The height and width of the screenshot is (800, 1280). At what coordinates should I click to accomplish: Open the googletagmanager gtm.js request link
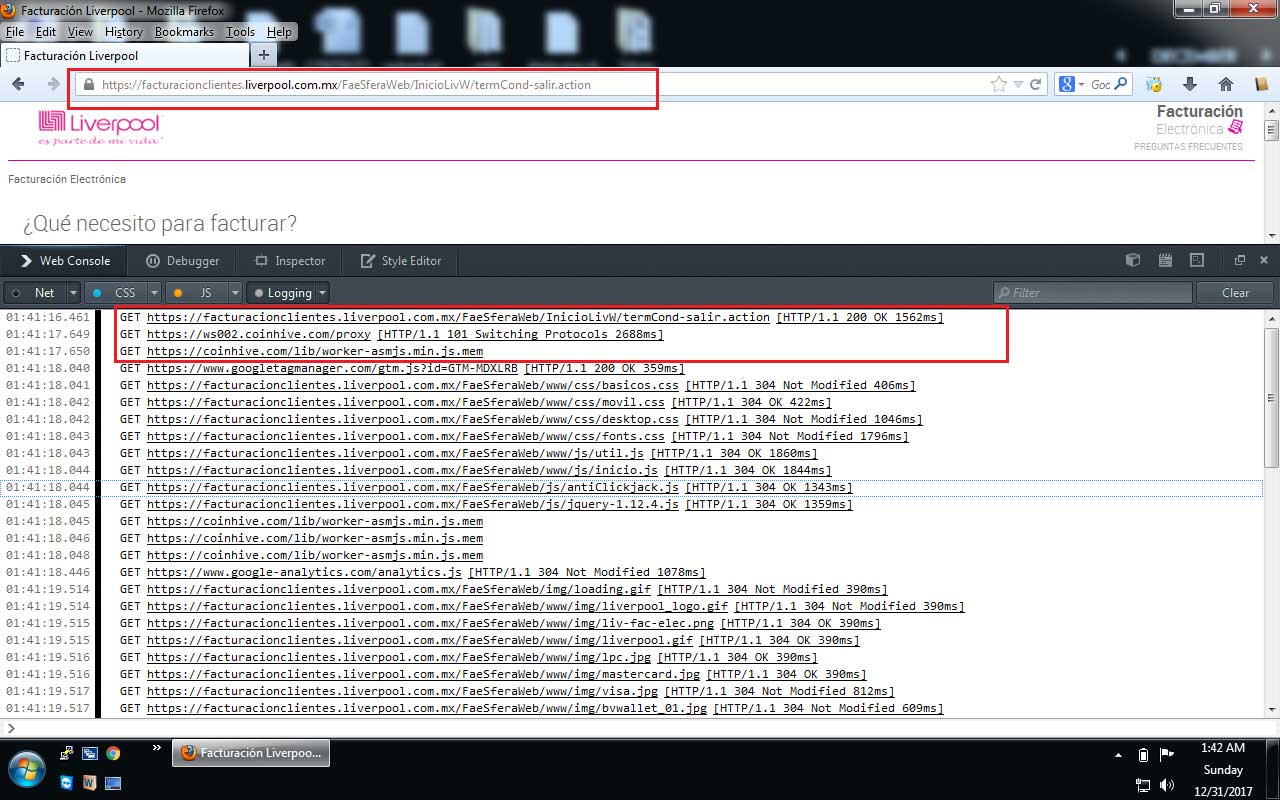pyautogui.click(x=332, y=368)
